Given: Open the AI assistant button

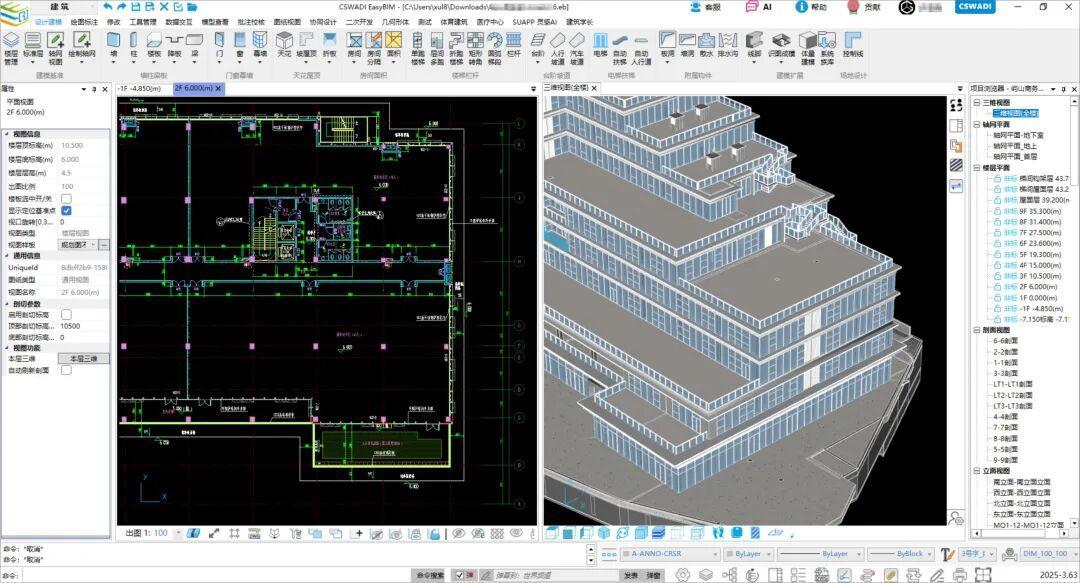Looking at the screenshot, I should coord(759,7).
